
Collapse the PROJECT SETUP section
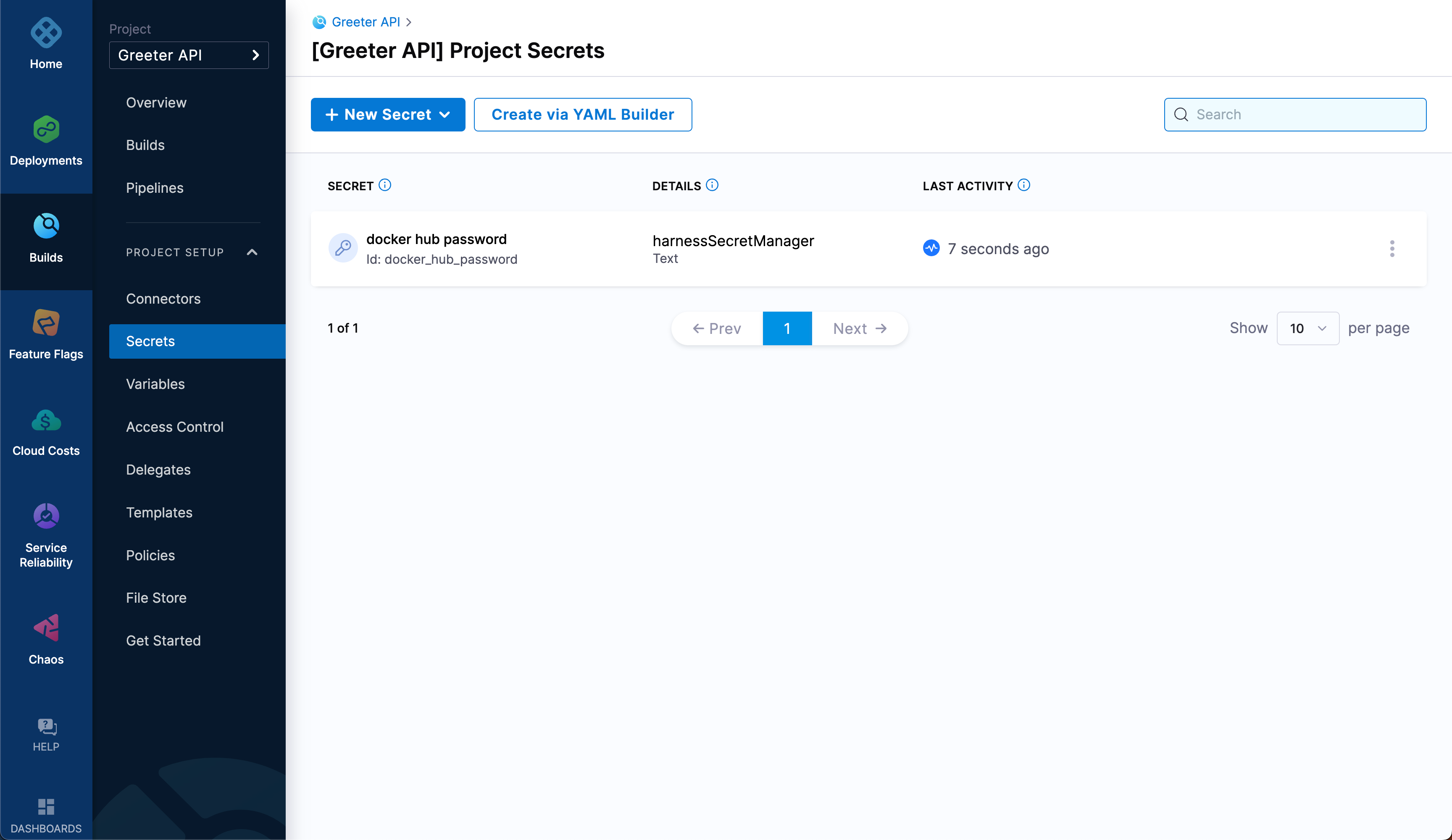[x=252, y=252]
